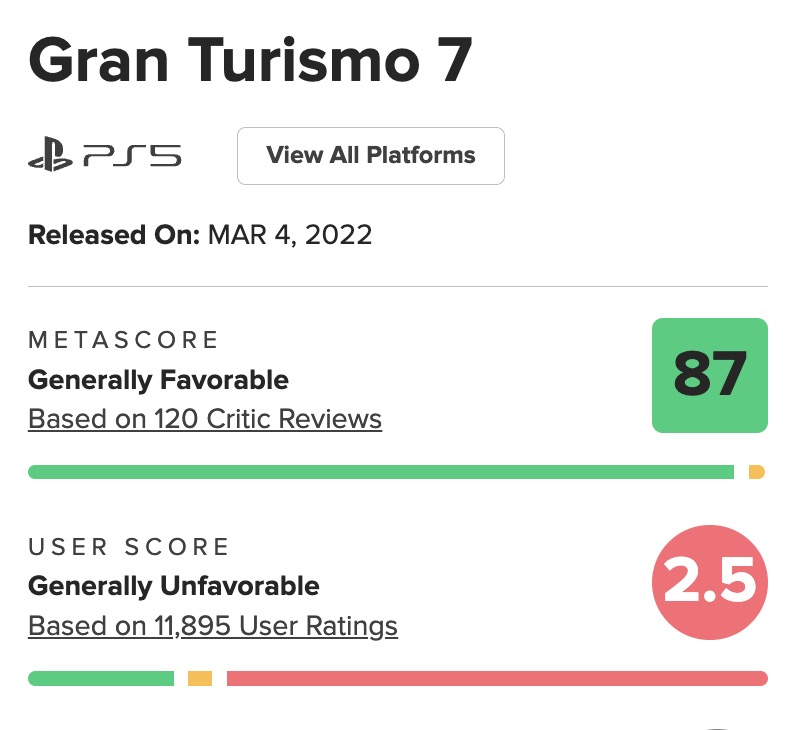Open the 120 Critic Reviews link
Screen dimensions: 790x730
click(x=205, y=418)
